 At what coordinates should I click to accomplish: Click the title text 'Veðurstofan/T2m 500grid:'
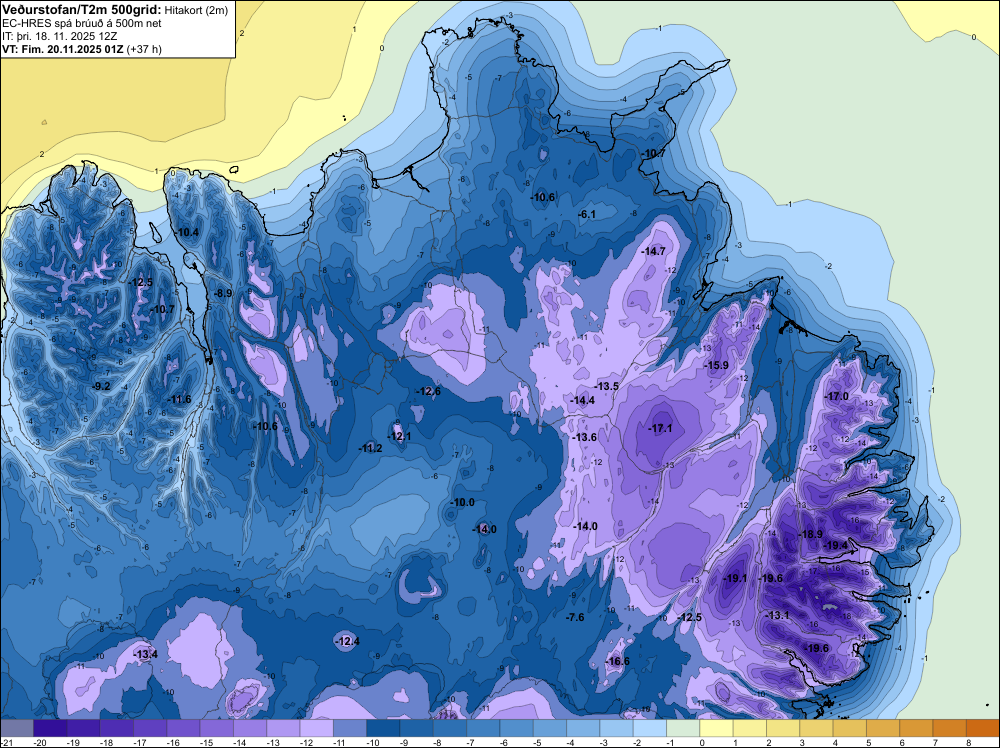[x=82, y=9]
